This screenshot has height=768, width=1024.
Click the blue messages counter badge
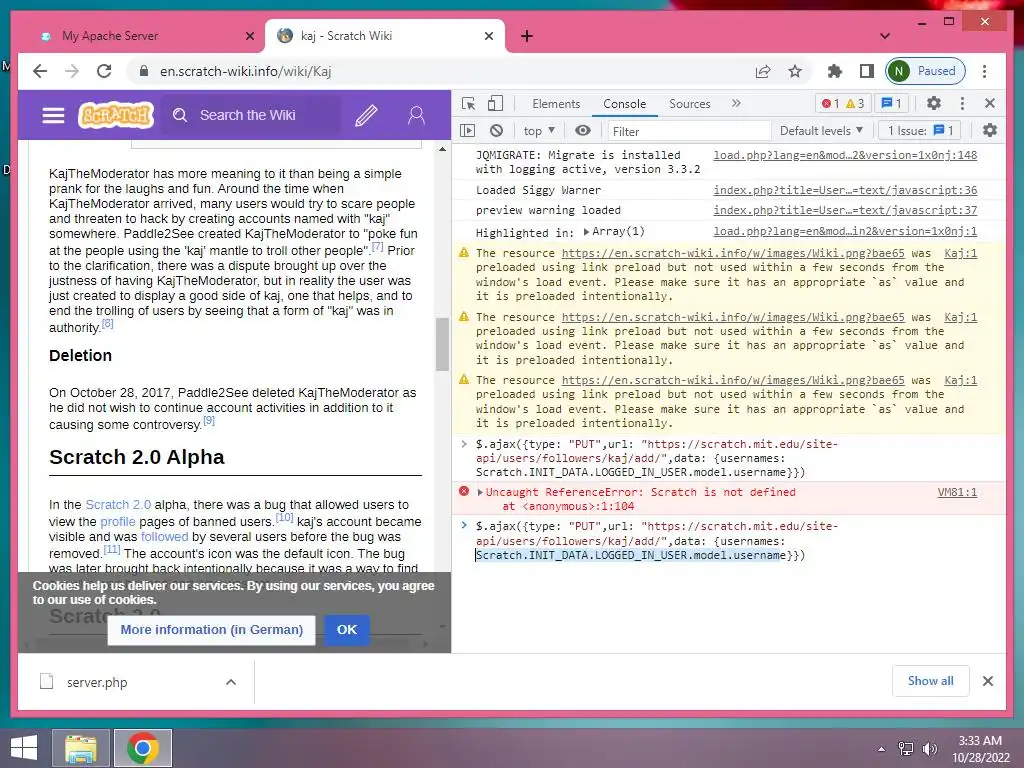tap(891, 103)
